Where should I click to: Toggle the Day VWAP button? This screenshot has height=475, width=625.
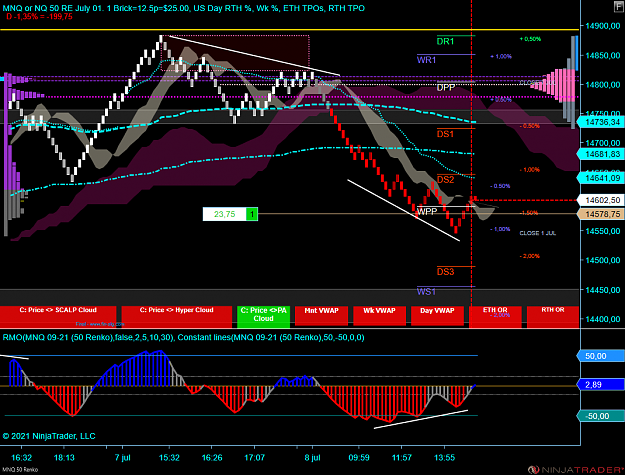point(437,317)
